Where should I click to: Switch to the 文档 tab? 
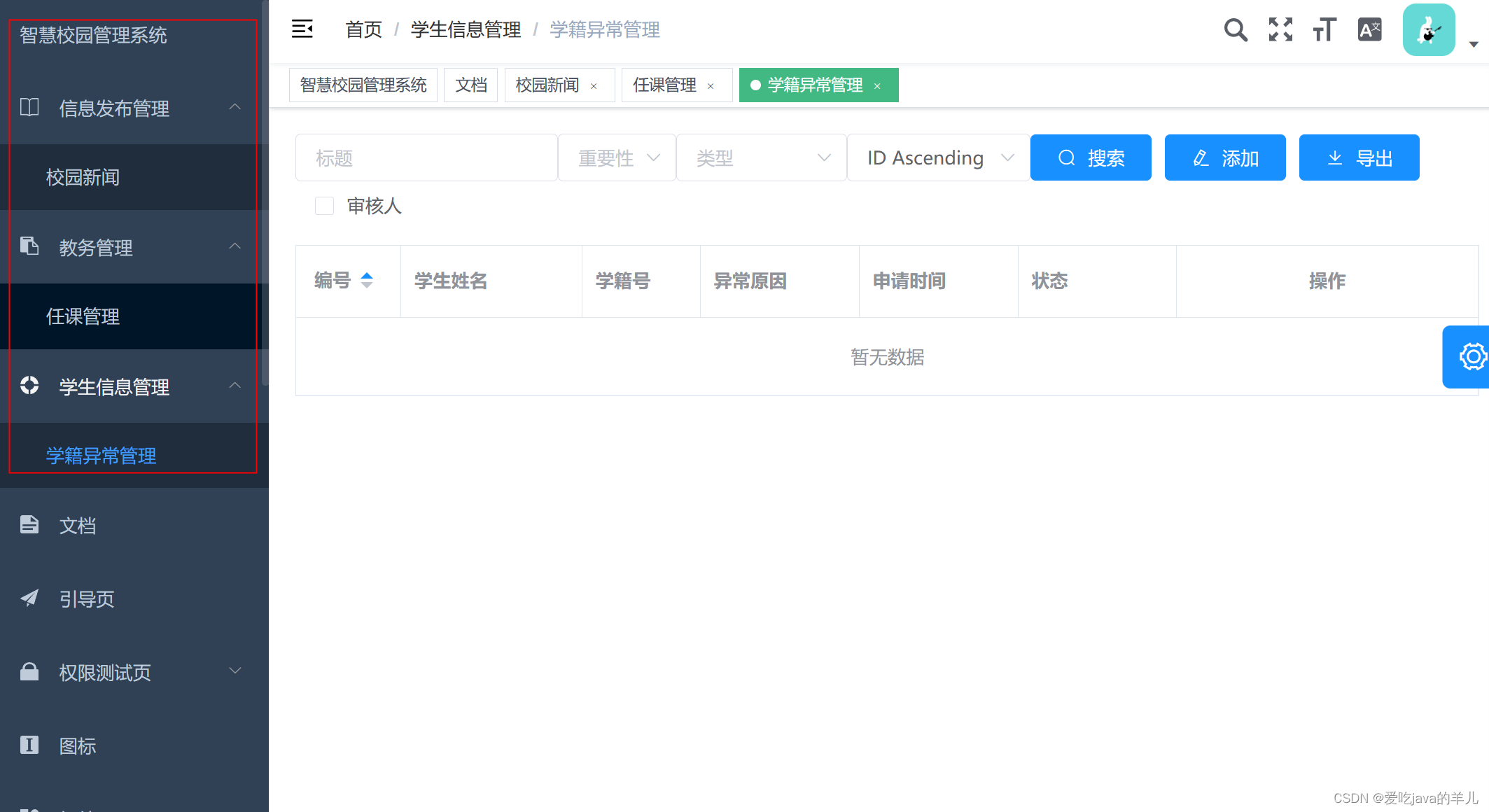(x=470, y=85)
